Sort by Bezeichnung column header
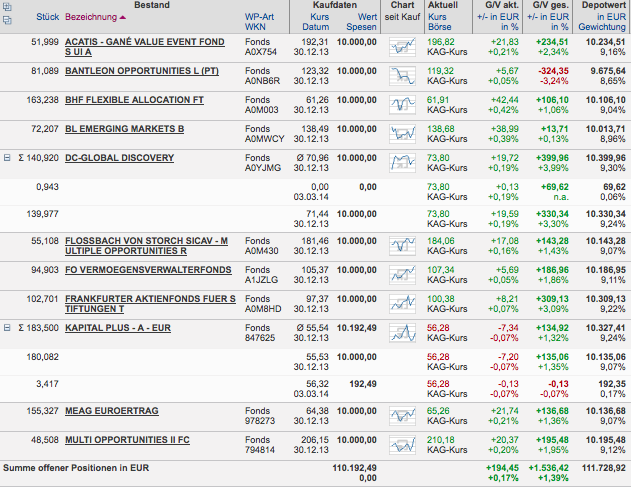 point(91,17)
